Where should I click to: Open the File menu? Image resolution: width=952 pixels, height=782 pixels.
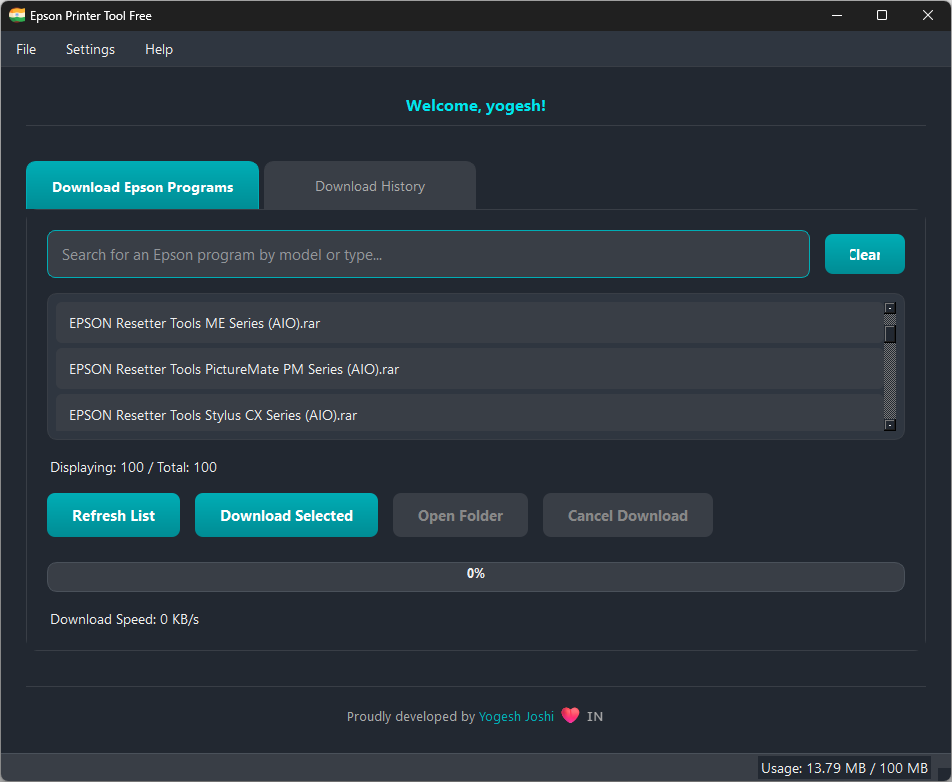click(26, 49)
